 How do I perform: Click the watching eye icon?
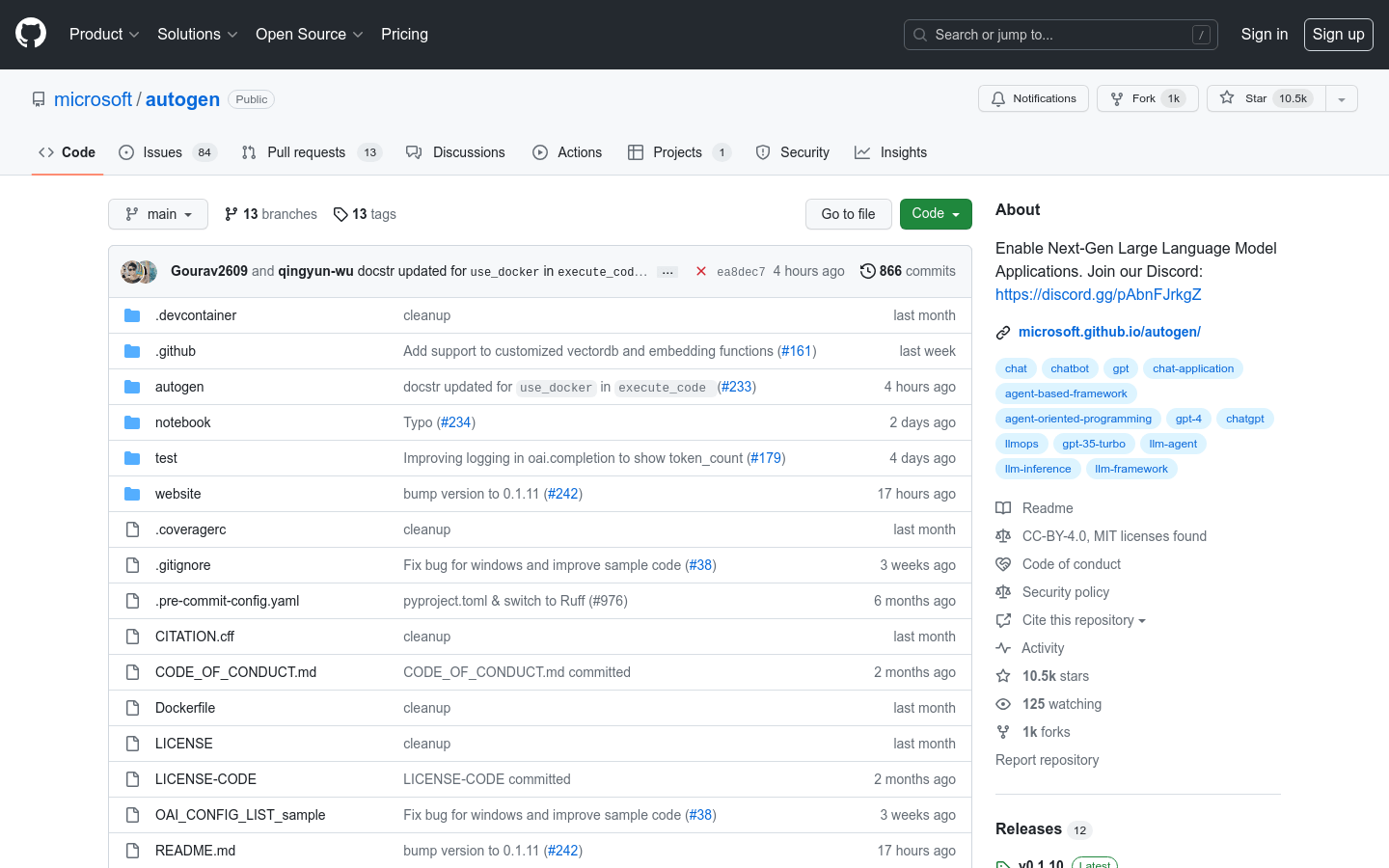[x=1003, y=704]
